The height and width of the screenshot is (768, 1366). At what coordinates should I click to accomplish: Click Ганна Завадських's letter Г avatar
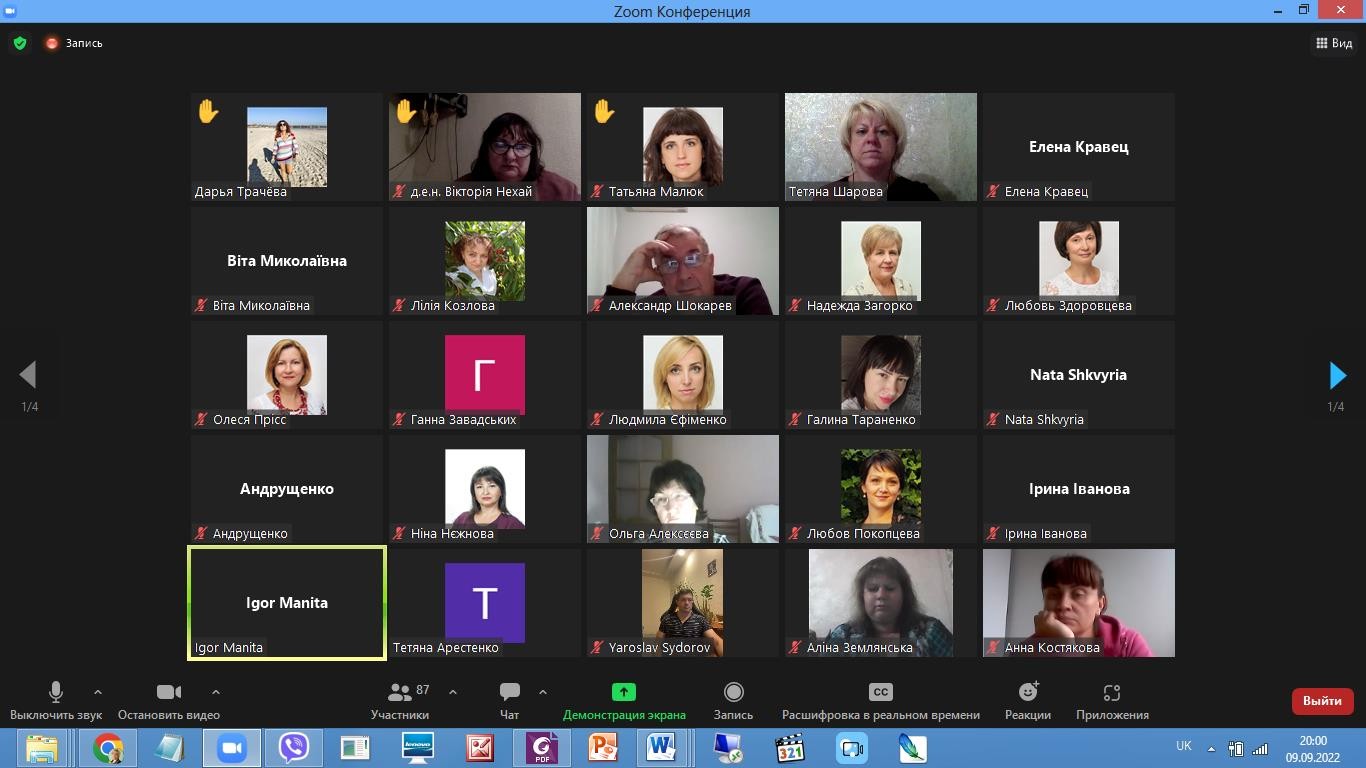point(485,375)
